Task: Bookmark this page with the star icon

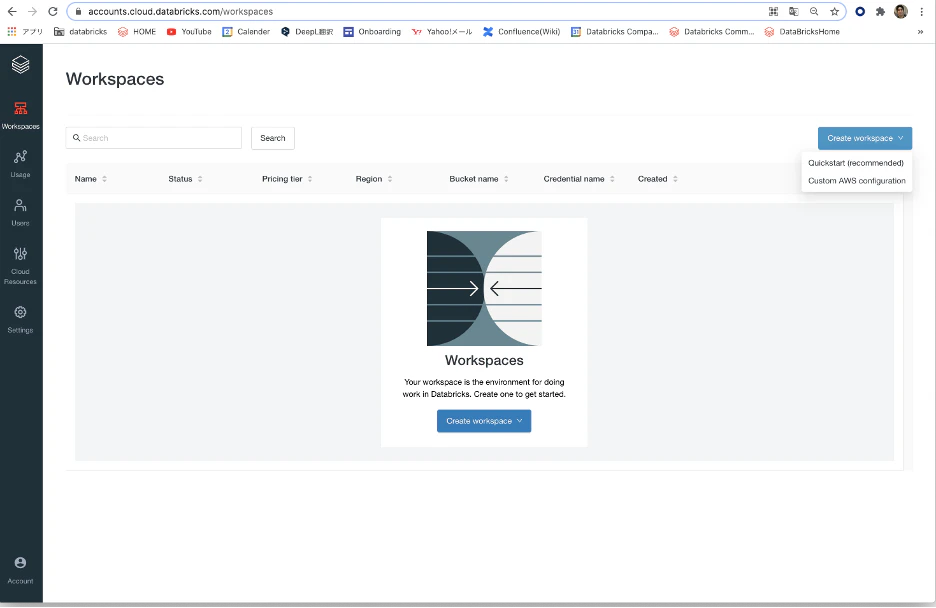Action: click(x=834, y=11)
